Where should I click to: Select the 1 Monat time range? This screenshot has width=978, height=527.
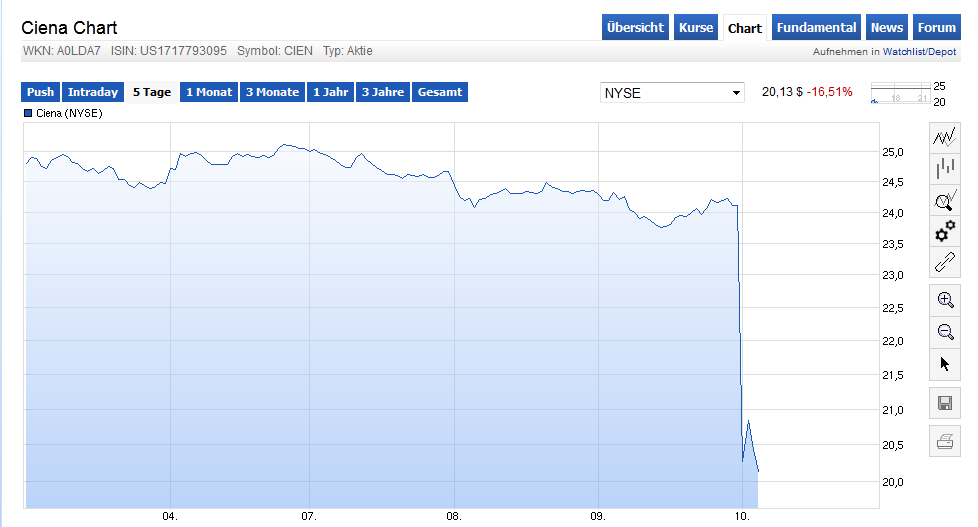[209, 92]
